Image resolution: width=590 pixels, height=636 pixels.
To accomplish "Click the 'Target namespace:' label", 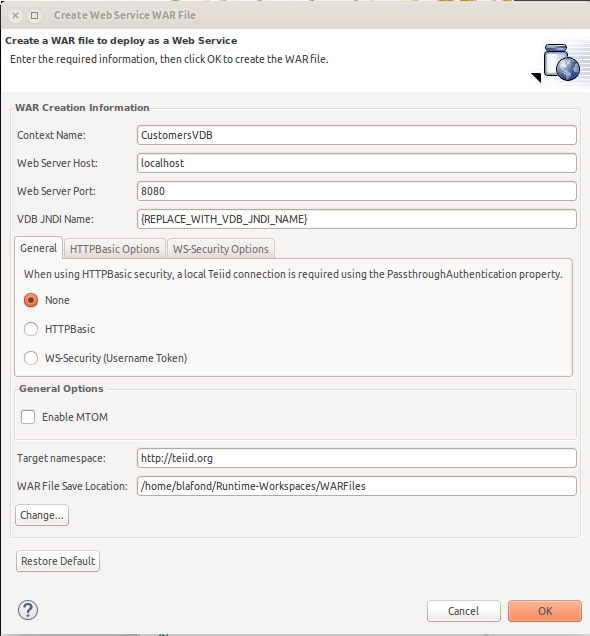I will 61,458.
